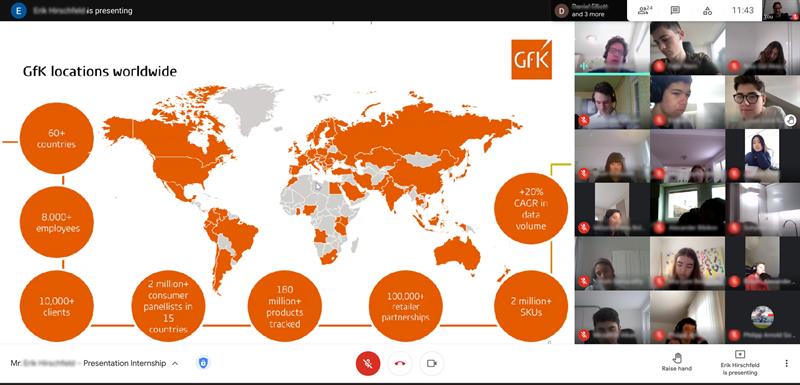Viewport: 800px width, 385px height.
Task: Click the red hang-up call button
Action: click(399, 364)
